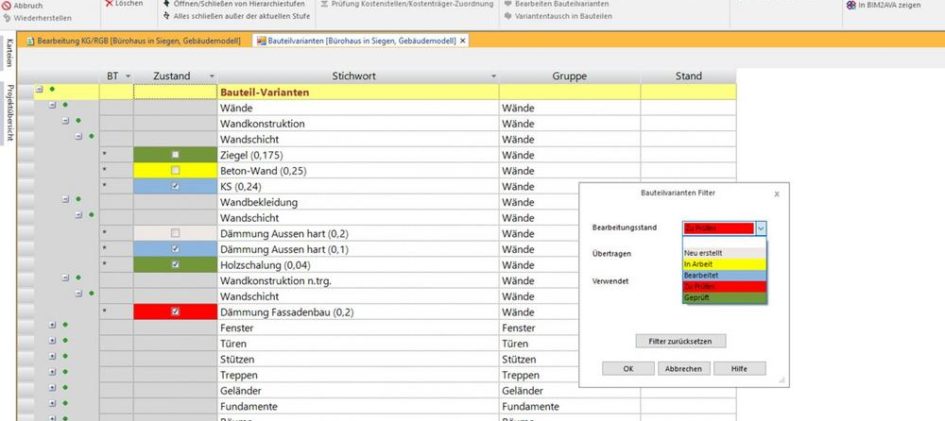
Task: Confirm filter dialog with OK button
Action: tap(628, 368)
